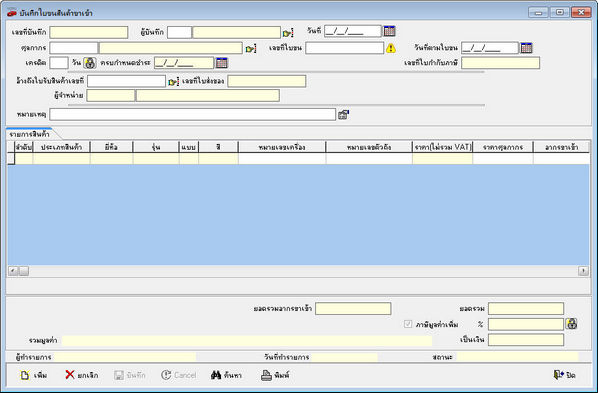Focus the วันที่ date field
Screen dimensions: 598x393
(x=353, y=31)
